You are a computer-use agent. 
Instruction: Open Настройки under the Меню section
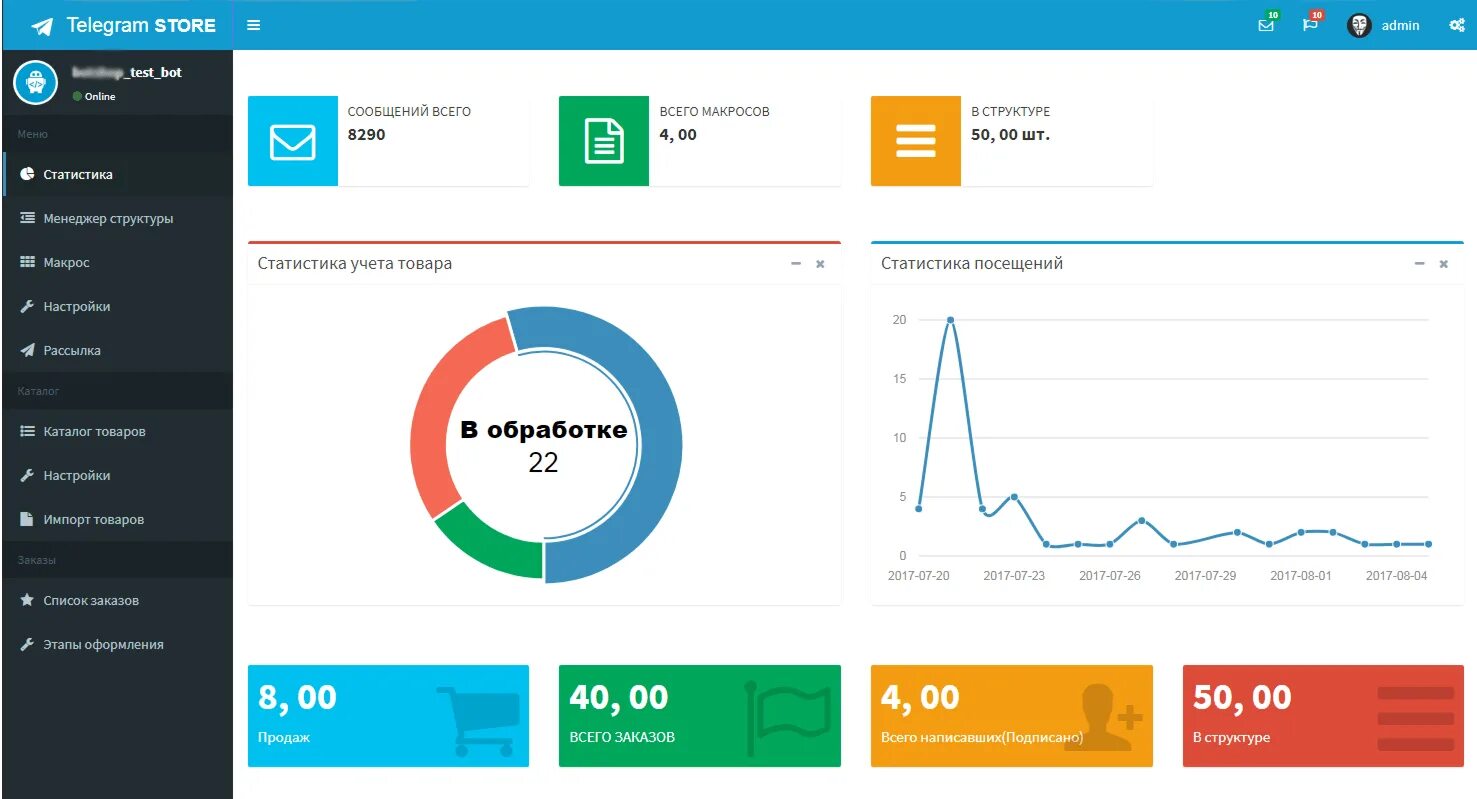pyautogui.click(x=117, y=306)
